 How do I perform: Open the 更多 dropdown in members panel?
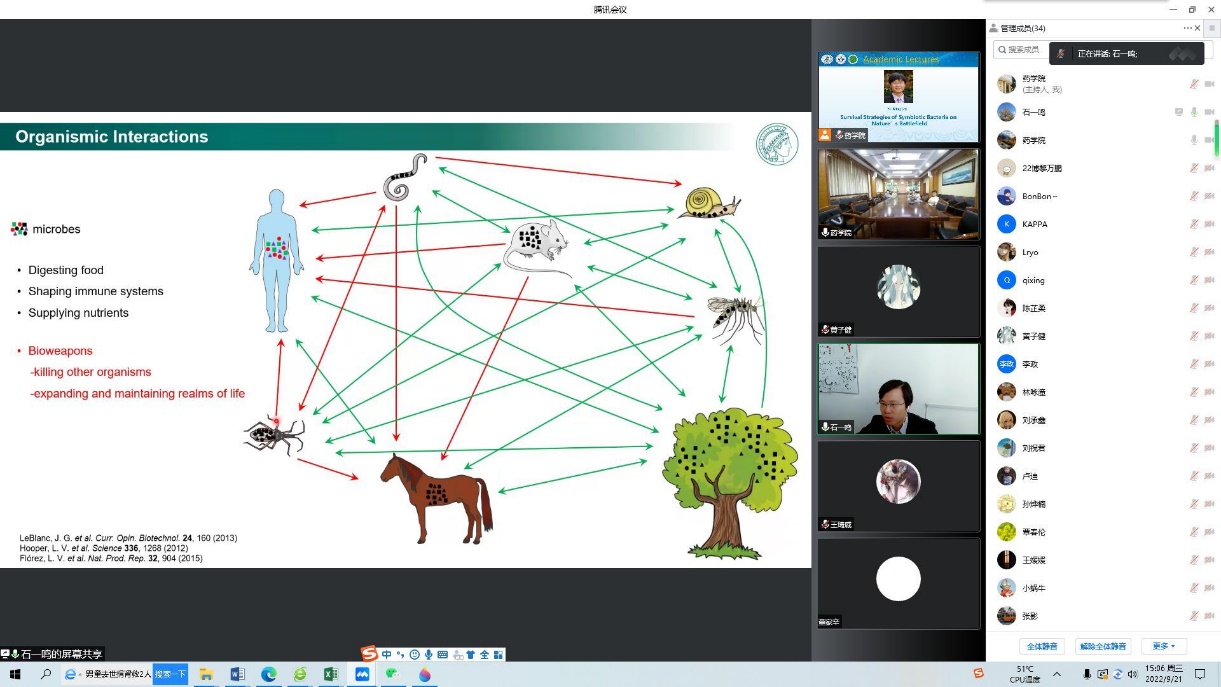coord(1163,646)
